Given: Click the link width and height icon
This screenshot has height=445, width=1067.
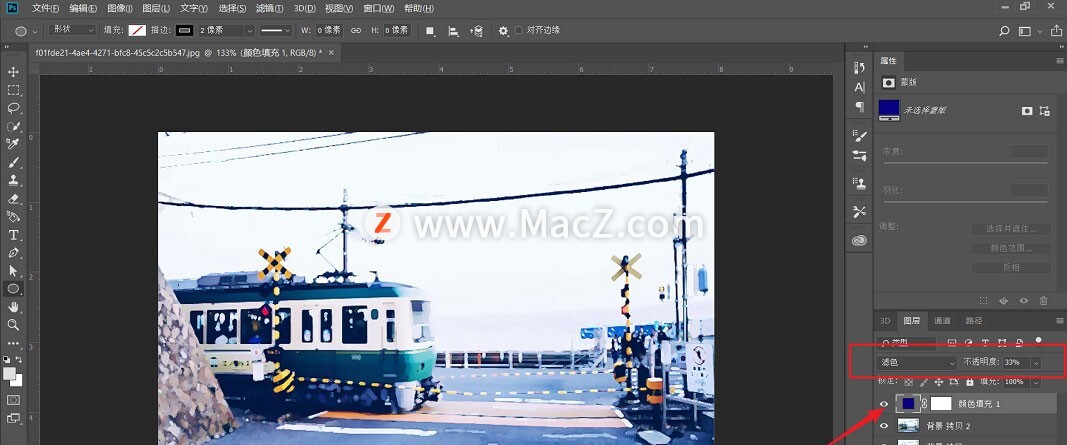Looking at the screenshot, I should (x=356, y=31).
